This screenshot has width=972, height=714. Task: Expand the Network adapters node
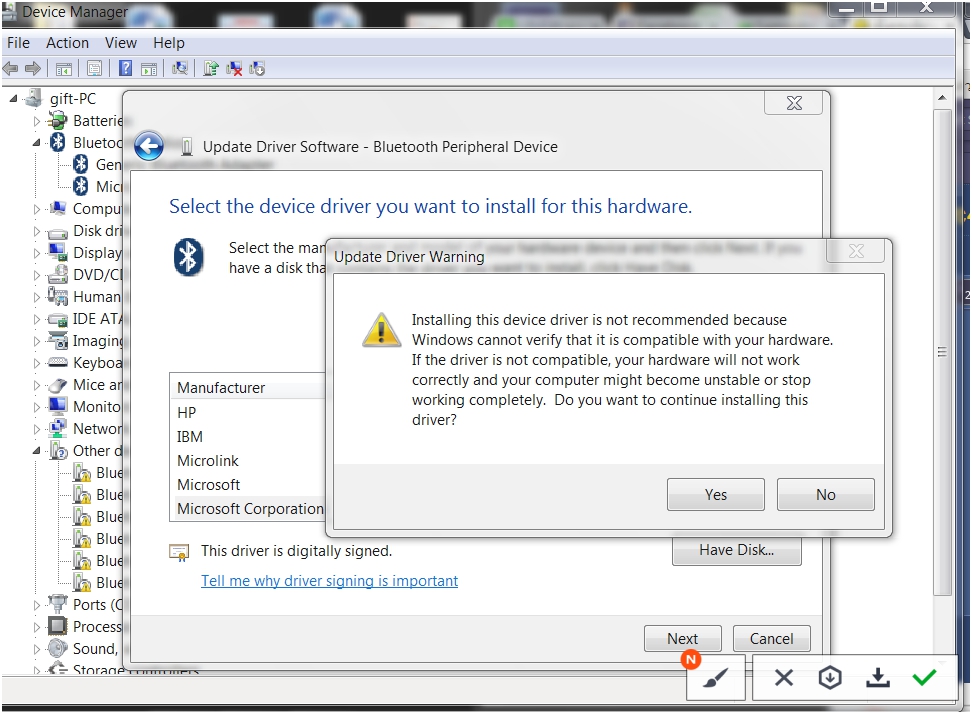click(37, 429)
